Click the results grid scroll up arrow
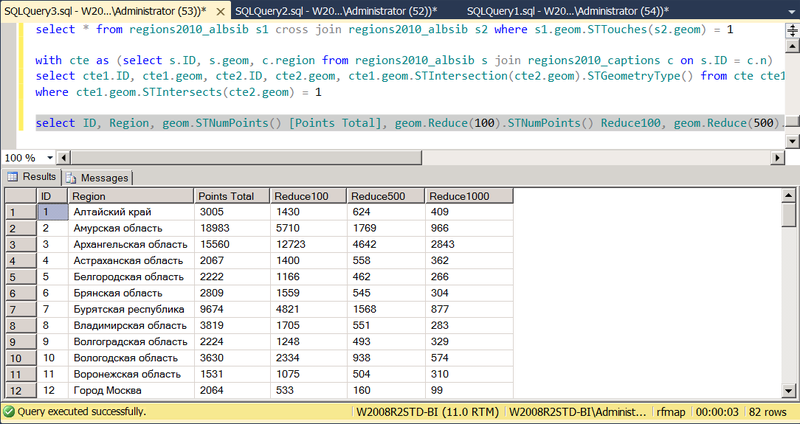 point(789,196)
